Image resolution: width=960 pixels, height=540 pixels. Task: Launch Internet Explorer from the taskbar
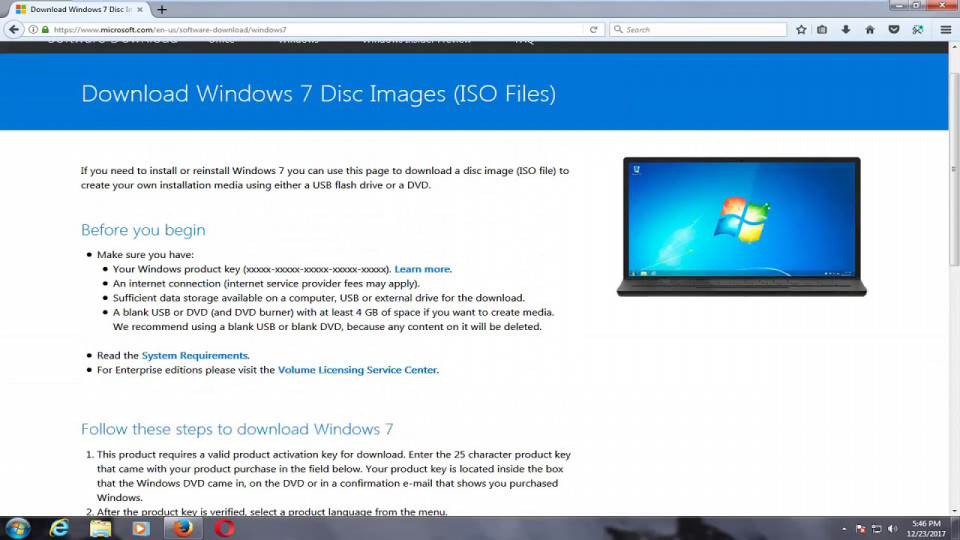59,528
